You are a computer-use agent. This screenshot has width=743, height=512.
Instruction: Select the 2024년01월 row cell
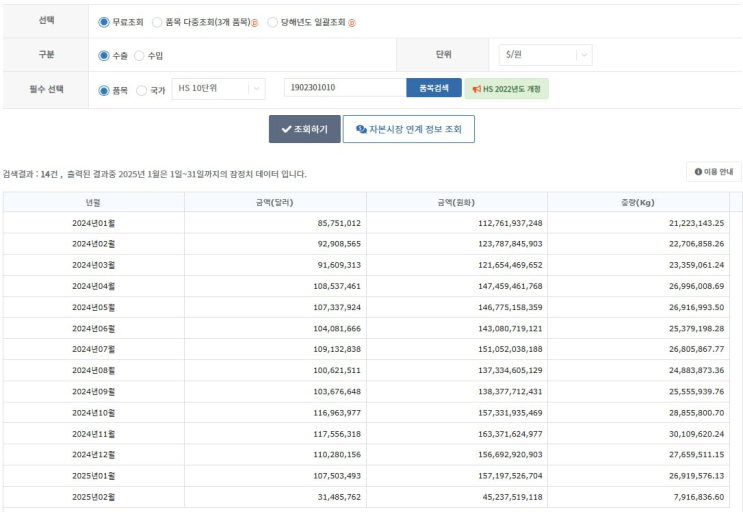[94, 223]
